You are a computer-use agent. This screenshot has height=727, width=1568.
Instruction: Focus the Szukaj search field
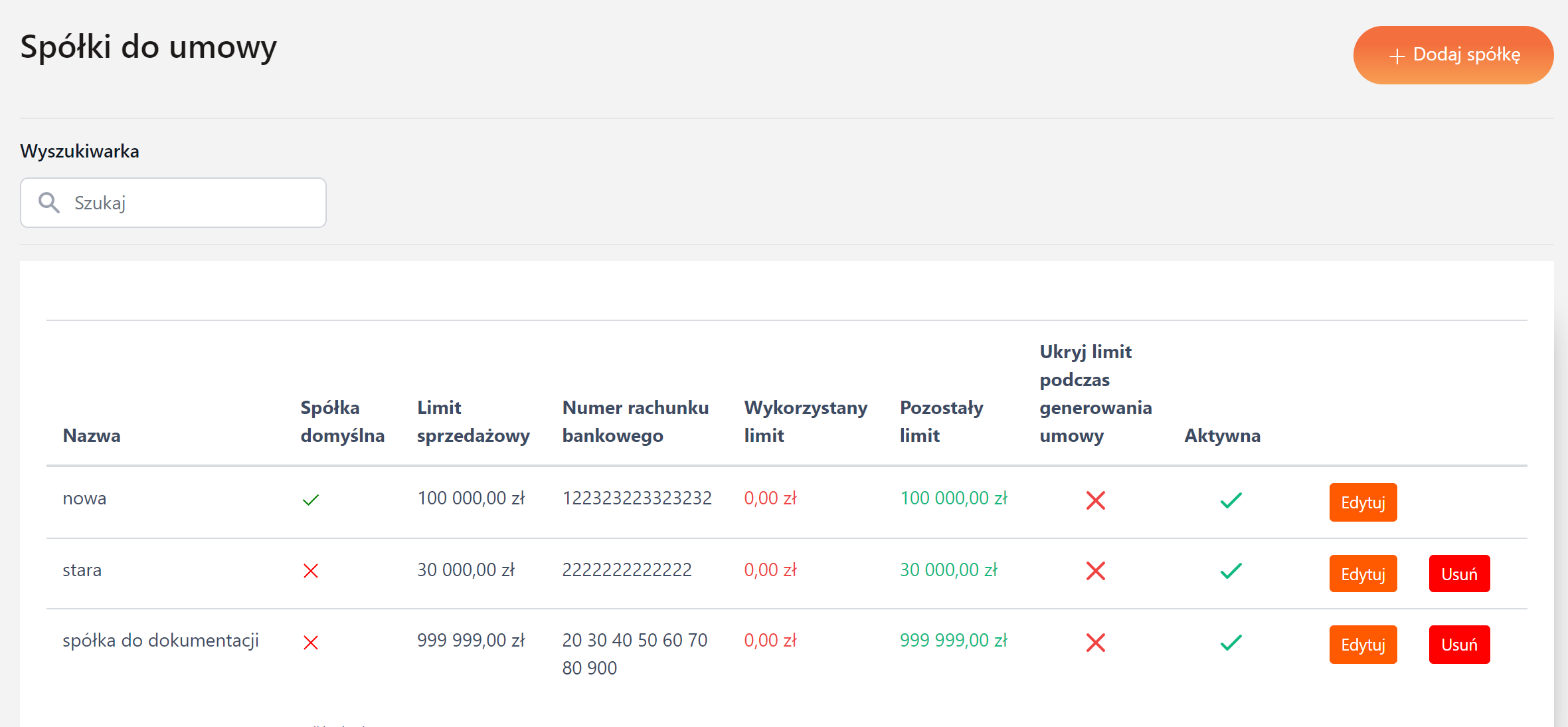193,203
